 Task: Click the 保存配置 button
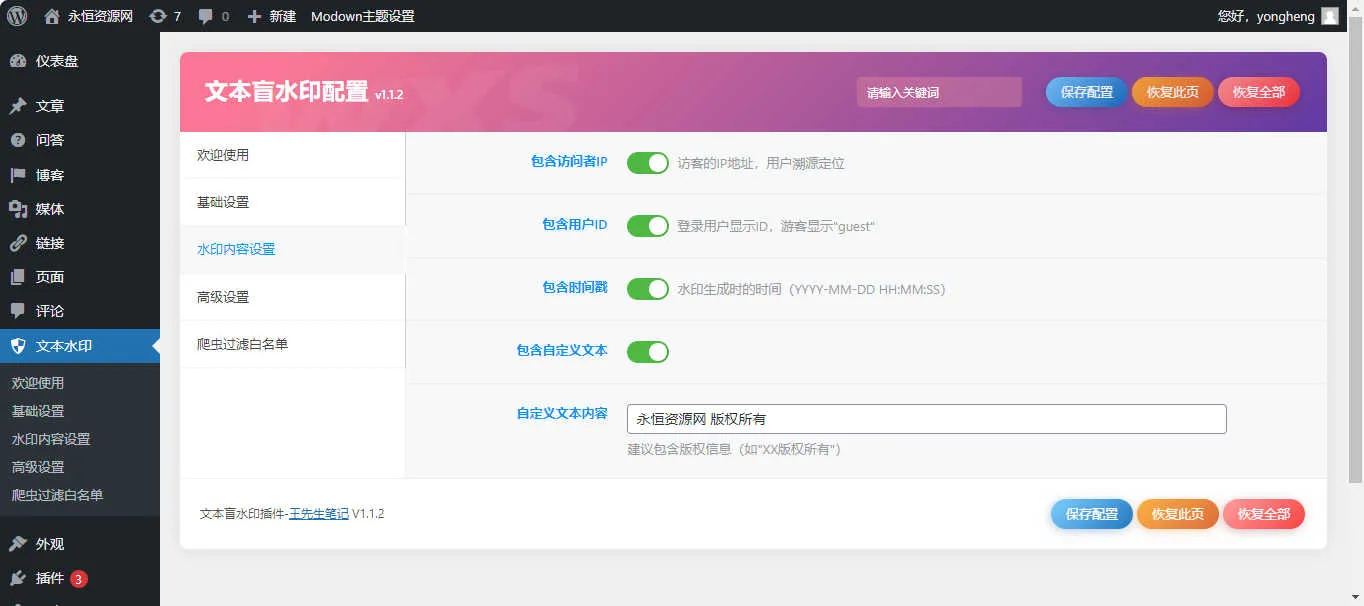pos(1085,91)
